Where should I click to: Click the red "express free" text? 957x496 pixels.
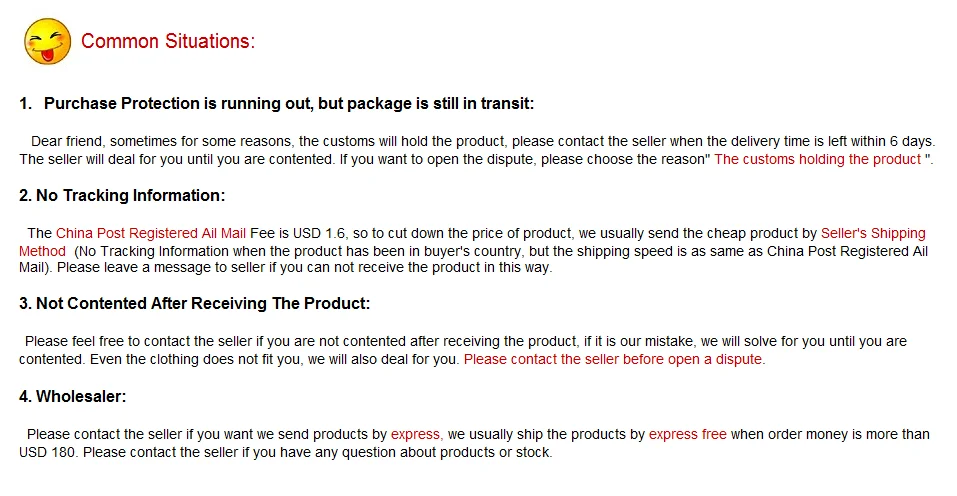[687, 434]
